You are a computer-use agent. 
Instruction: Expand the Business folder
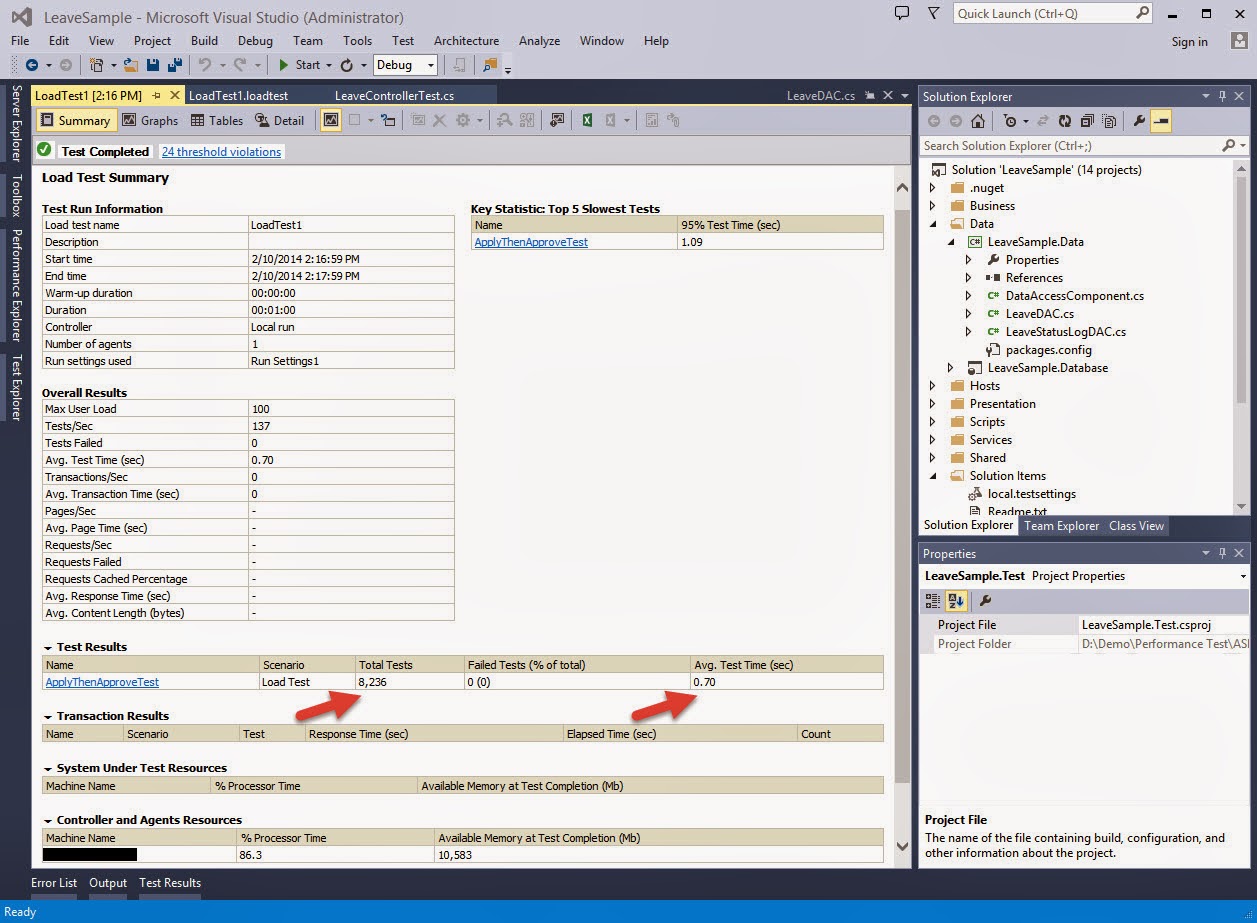(933, 206)
